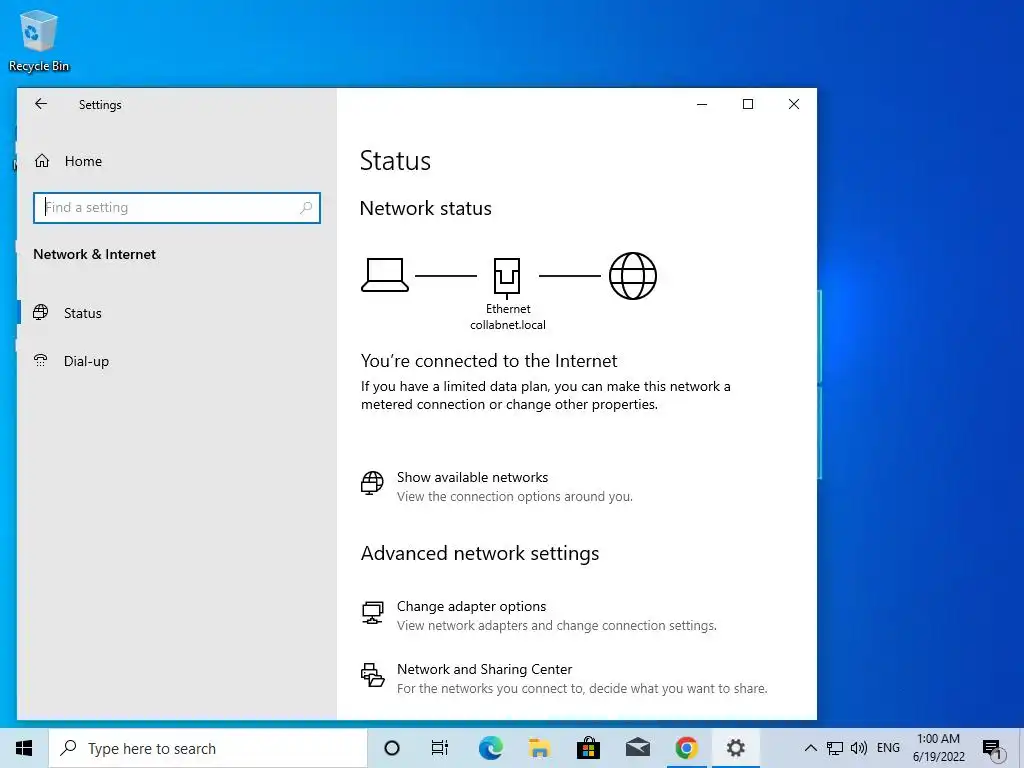Click the monitor icon beside Change adapter options
This screenshot has height=768, width=1024.
tap(372, 613)
